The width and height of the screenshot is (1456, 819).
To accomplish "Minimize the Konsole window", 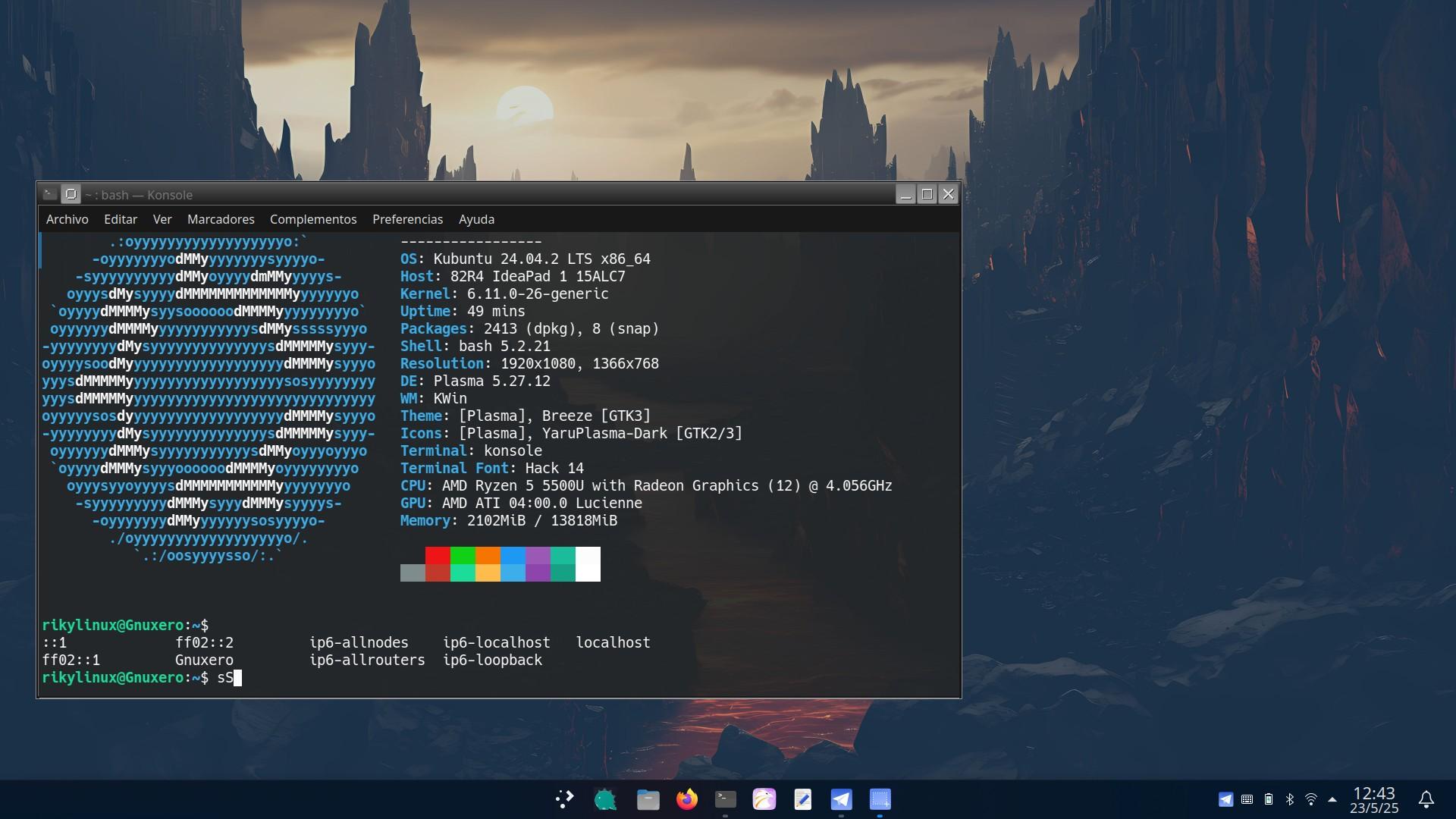I will click(905, 194).
